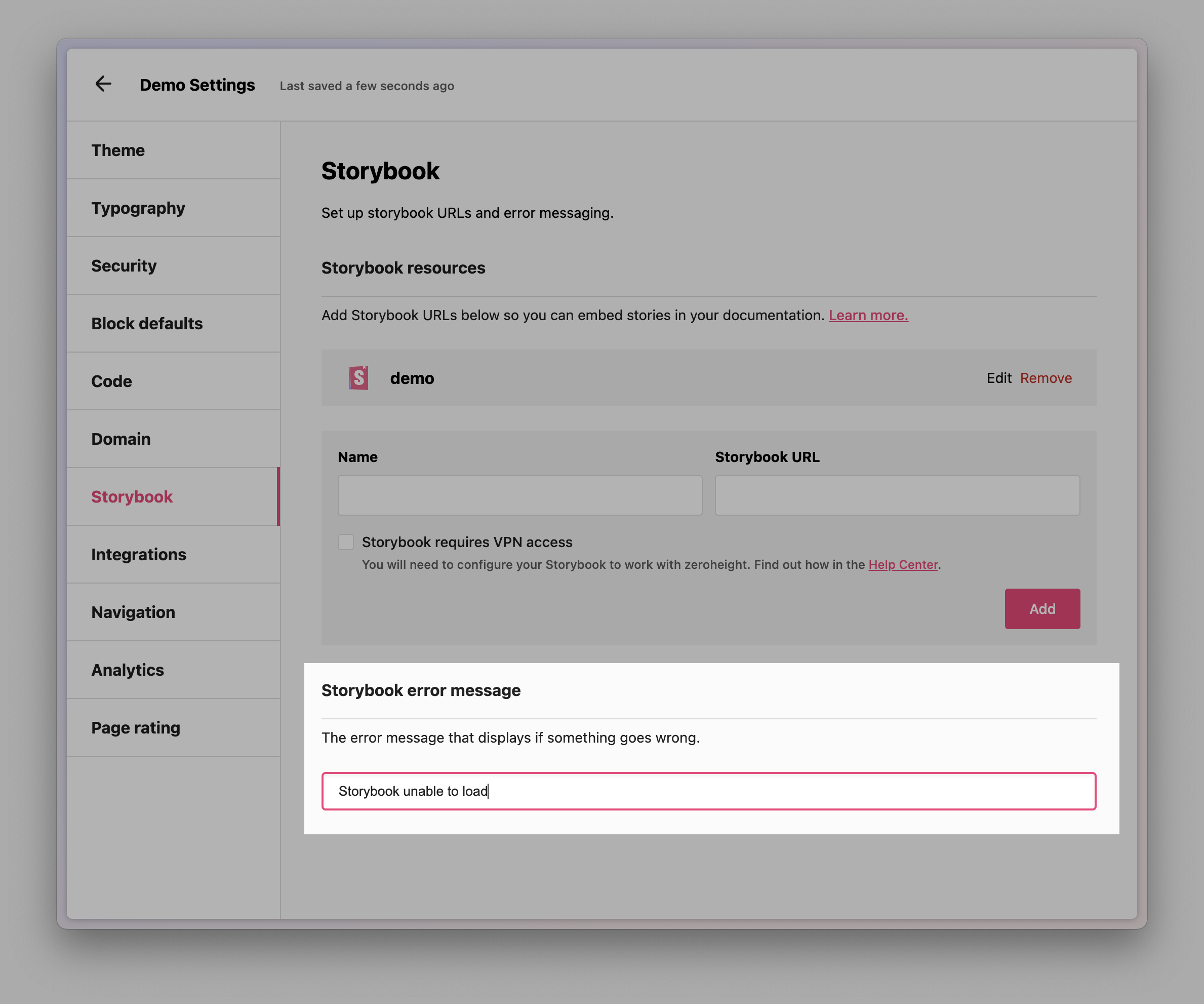Go to Navigation settings

(x=173, y=612)
